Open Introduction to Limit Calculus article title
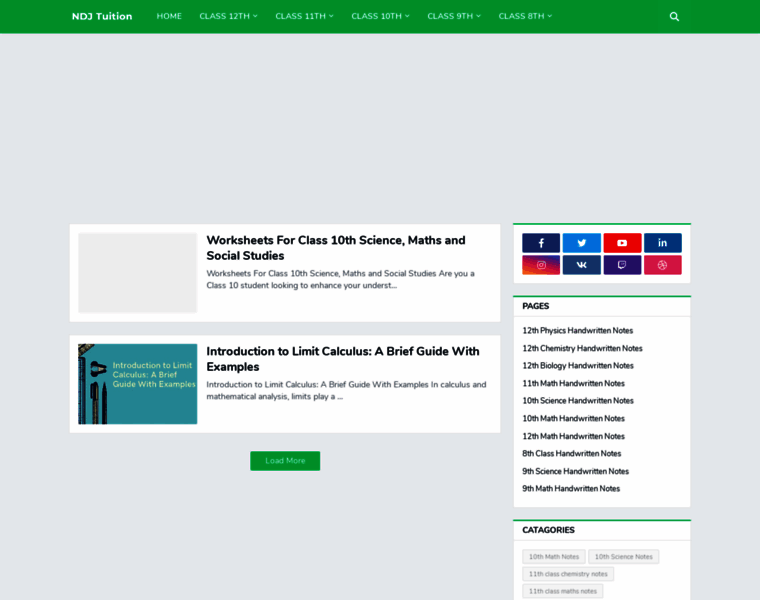This screenshot has height=600, width=760. [x=343, y=359]
